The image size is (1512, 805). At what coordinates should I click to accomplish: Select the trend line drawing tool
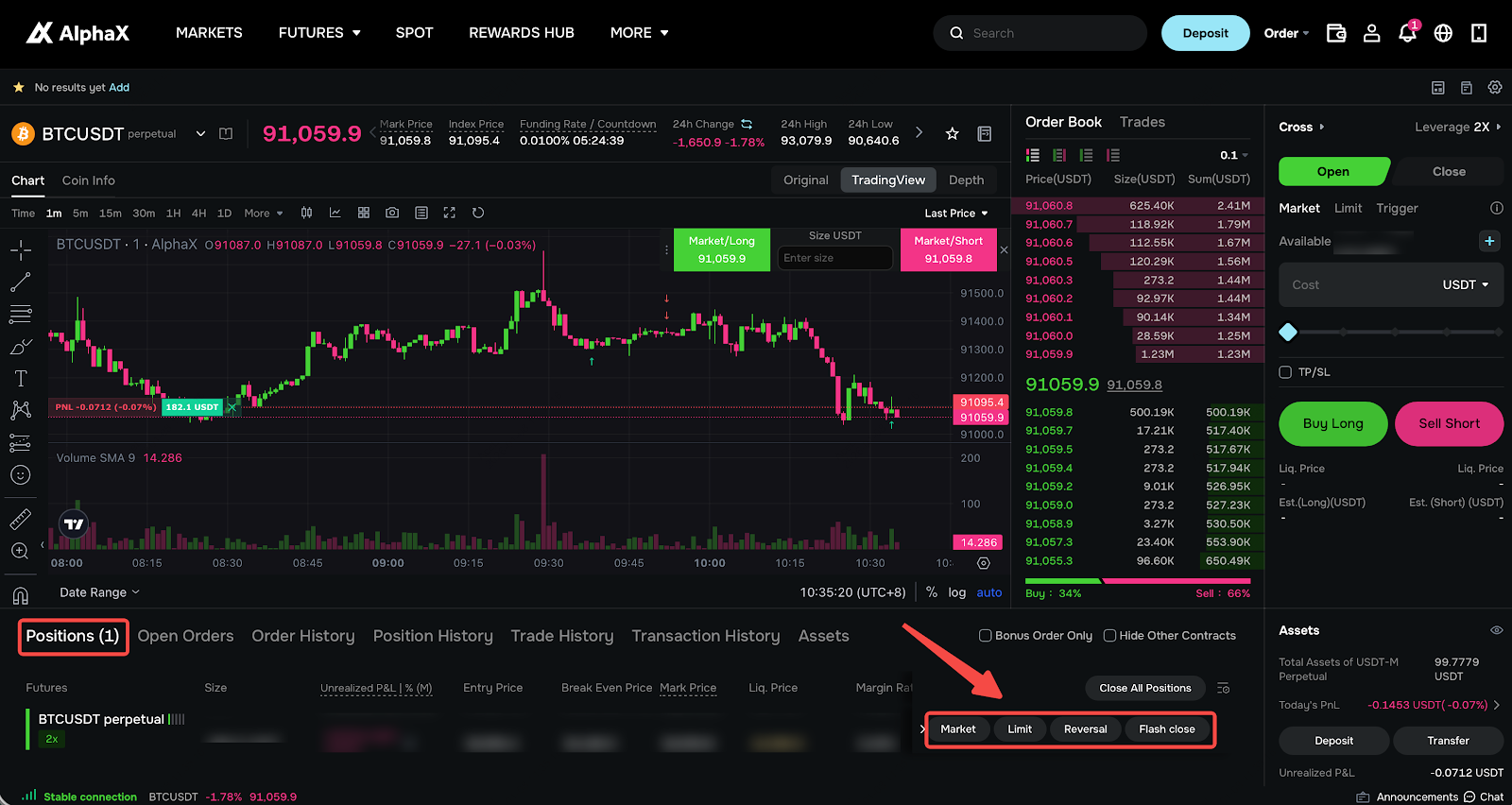(x=21, y=282)
